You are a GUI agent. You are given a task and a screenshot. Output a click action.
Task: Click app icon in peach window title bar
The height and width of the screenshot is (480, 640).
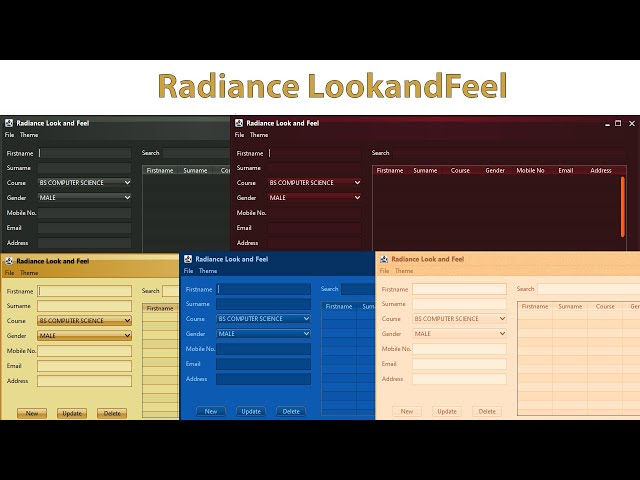[384, 259]
